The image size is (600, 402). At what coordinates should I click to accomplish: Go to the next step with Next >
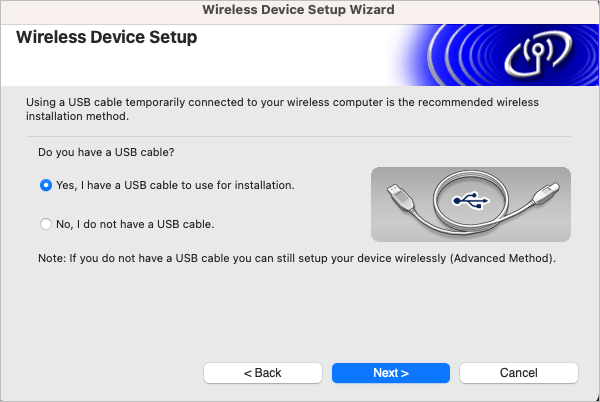click(391, 373)
